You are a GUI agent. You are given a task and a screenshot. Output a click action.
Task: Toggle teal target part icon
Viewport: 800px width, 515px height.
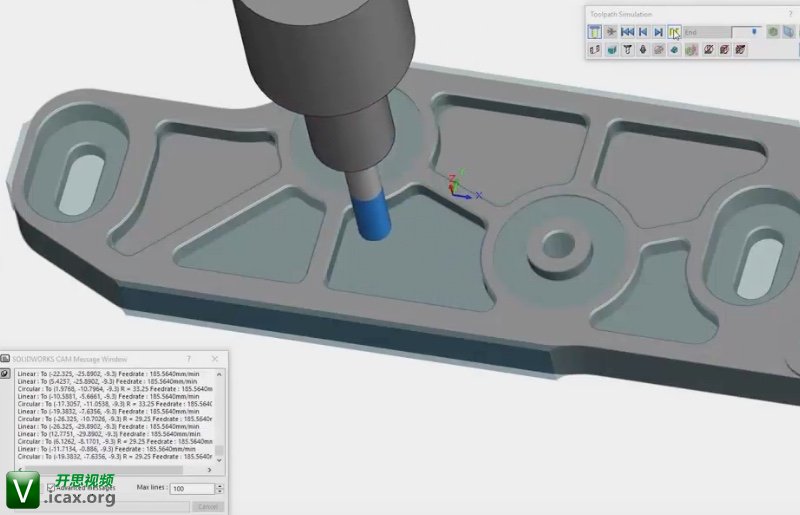[x=674, y=50]
